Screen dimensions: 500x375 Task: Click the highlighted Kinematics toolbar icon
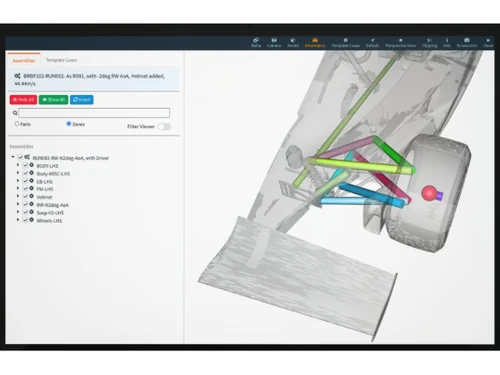315,43
